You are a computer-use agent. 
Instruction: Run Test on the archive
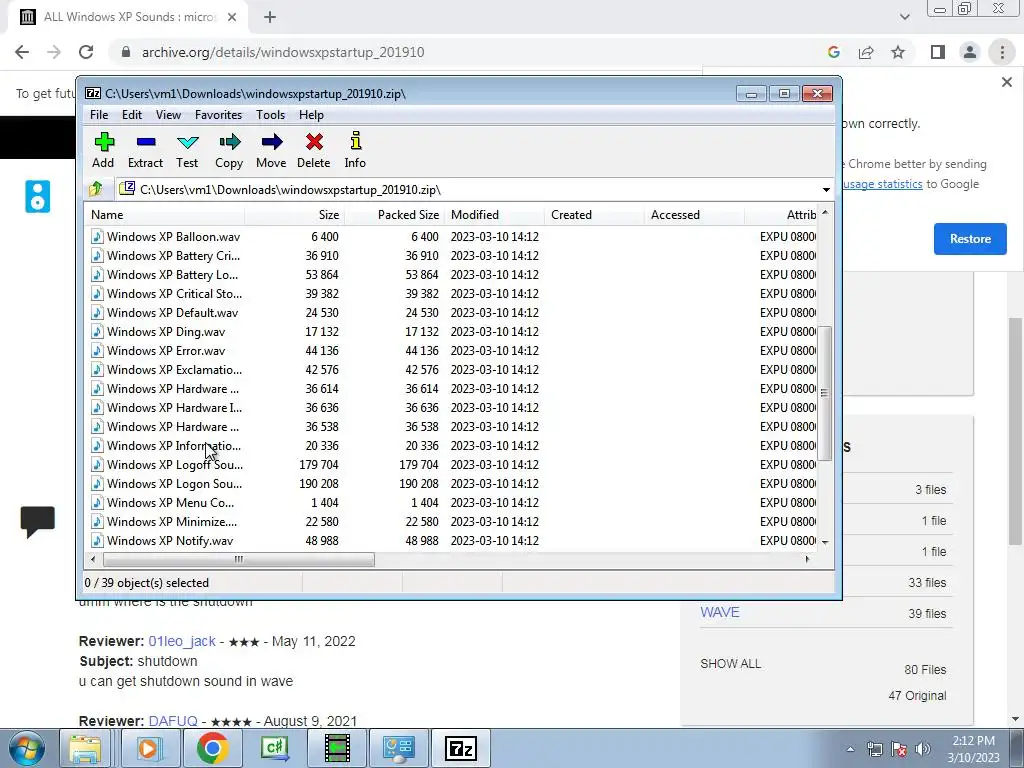[187, 151]
